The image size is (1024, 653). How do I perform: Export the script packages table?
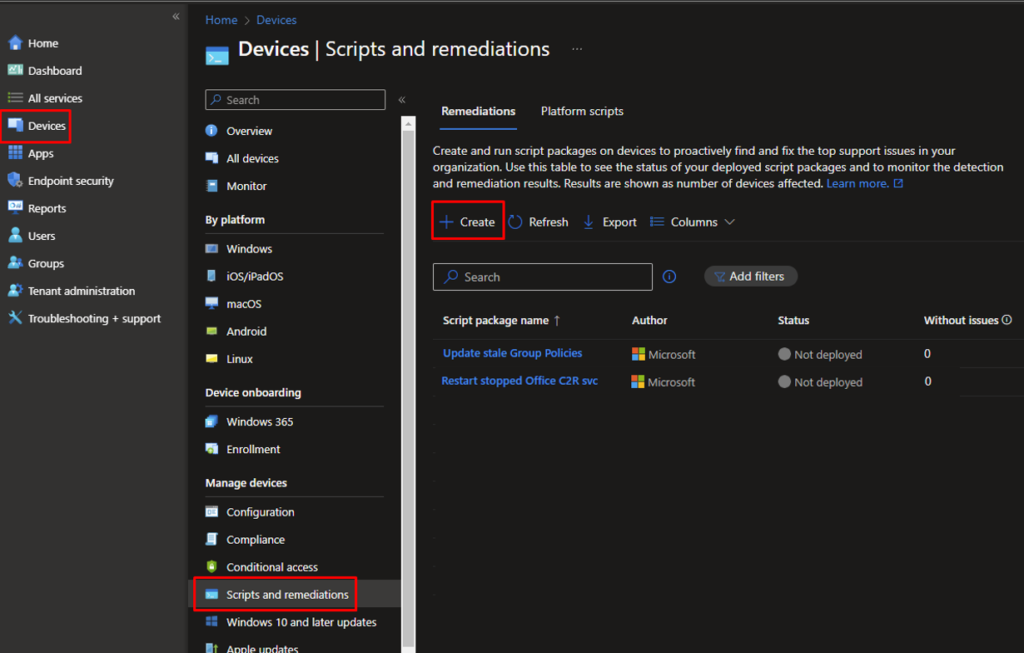coord(609,222)
